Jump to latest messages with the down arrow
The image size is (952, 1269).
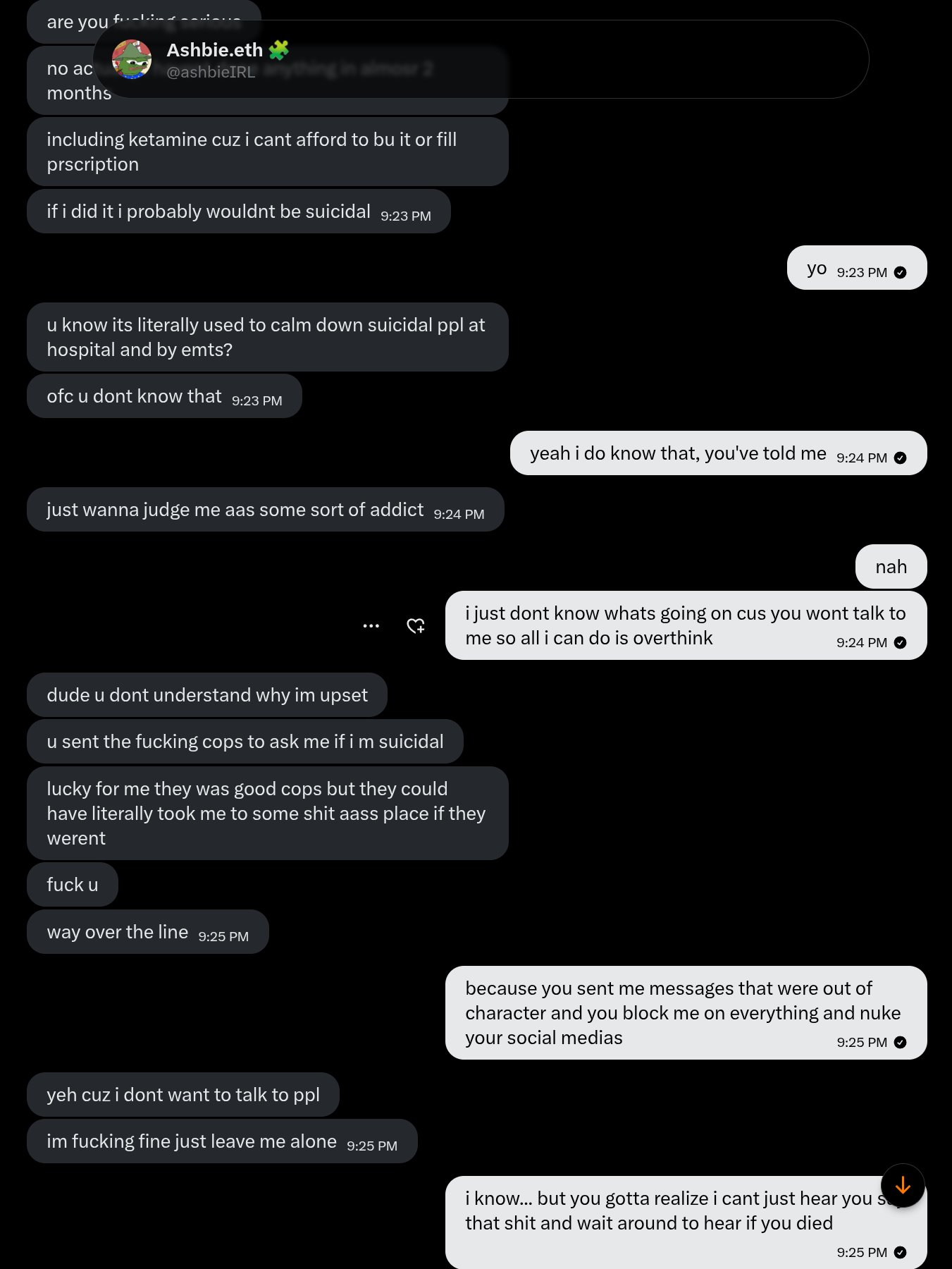[x=903, y=1186]
